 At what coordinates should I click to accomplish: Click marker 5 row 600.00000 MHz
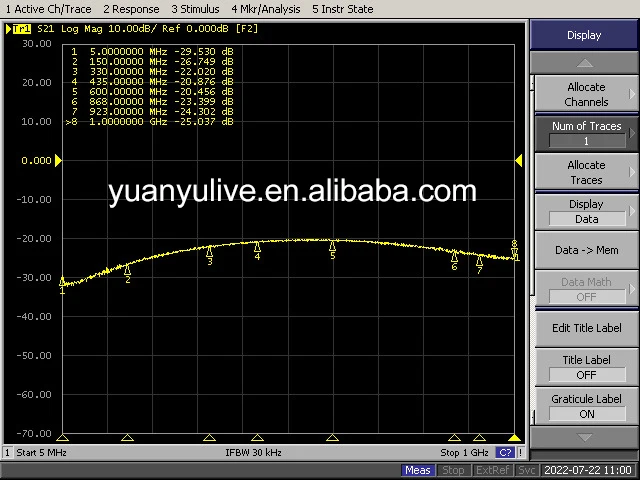click(152, 92)
